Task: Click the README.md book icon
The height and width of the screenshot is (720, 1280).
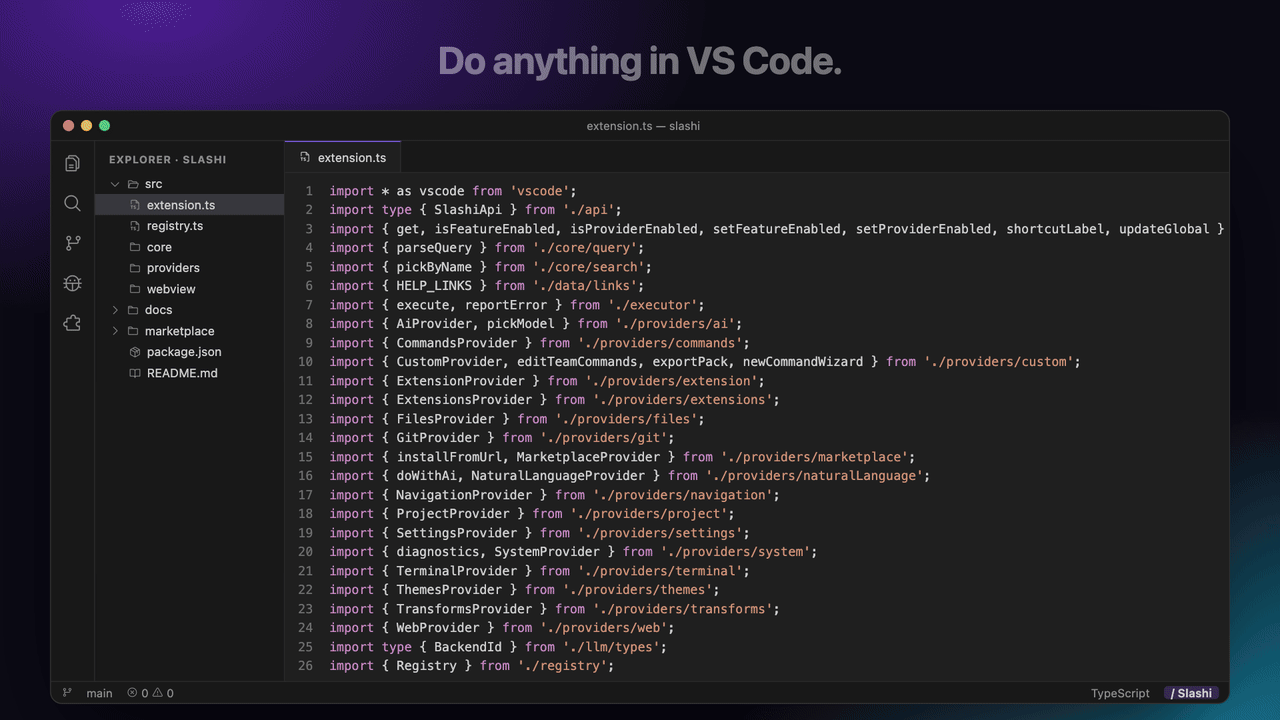Action: coord(135,373)
